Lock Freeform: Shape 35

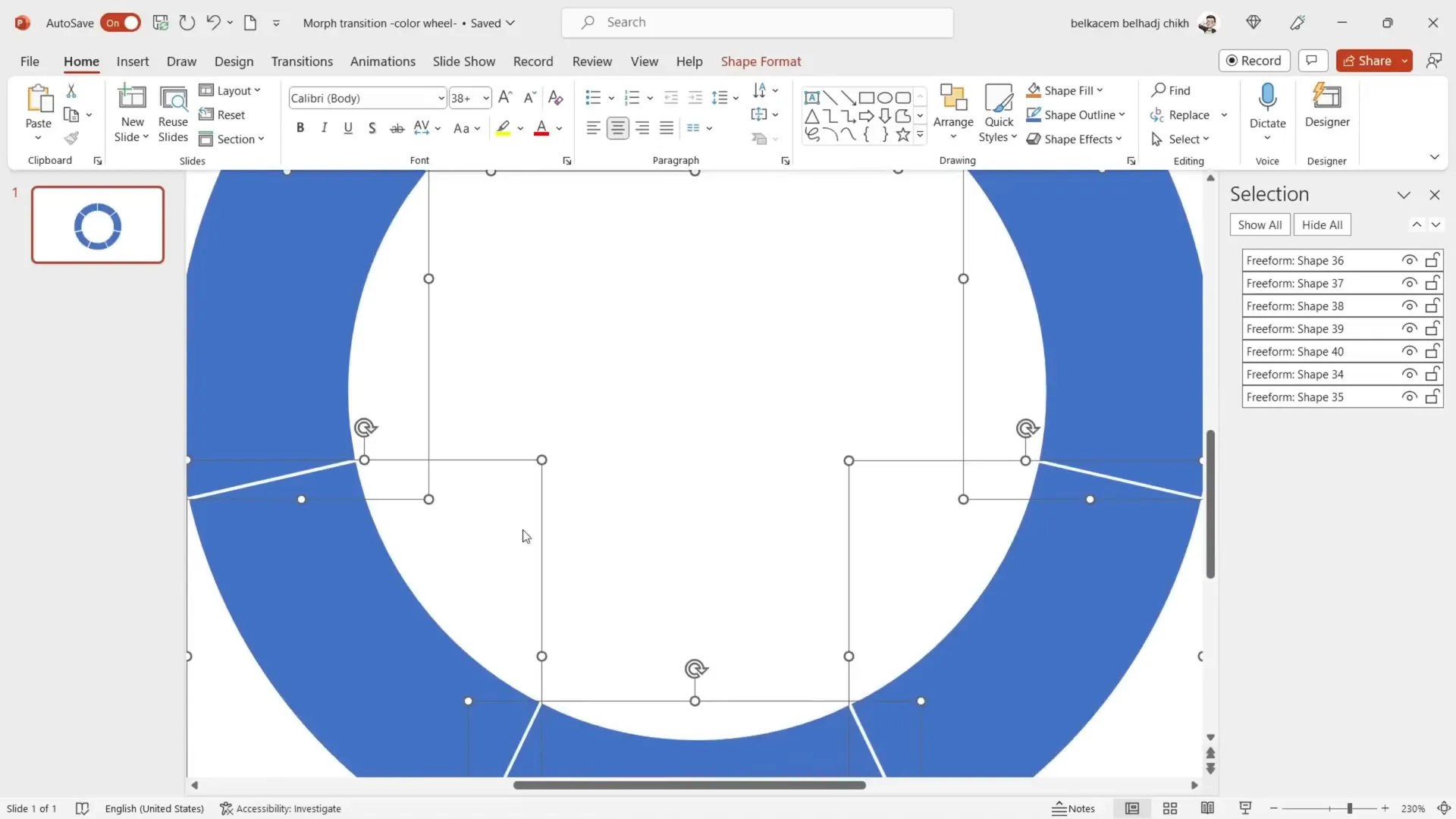point(1432,397)
